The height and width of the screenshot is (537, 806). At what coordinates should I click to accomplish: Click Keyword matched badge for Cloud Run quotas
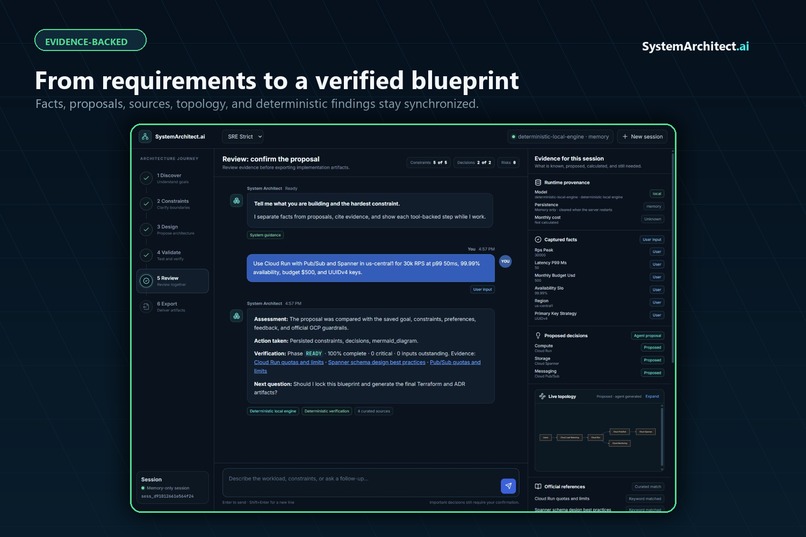pyautogui.click(x=645, y=498)
